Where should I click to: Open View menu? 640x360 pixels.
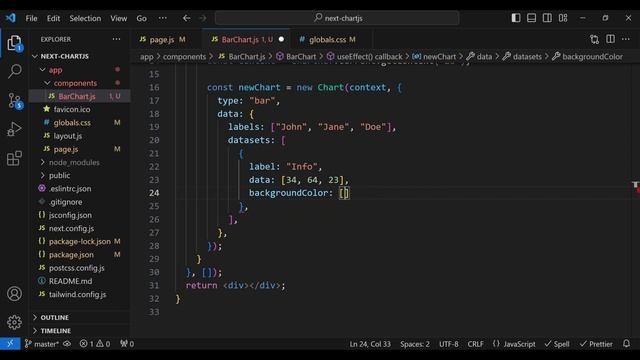118,18
